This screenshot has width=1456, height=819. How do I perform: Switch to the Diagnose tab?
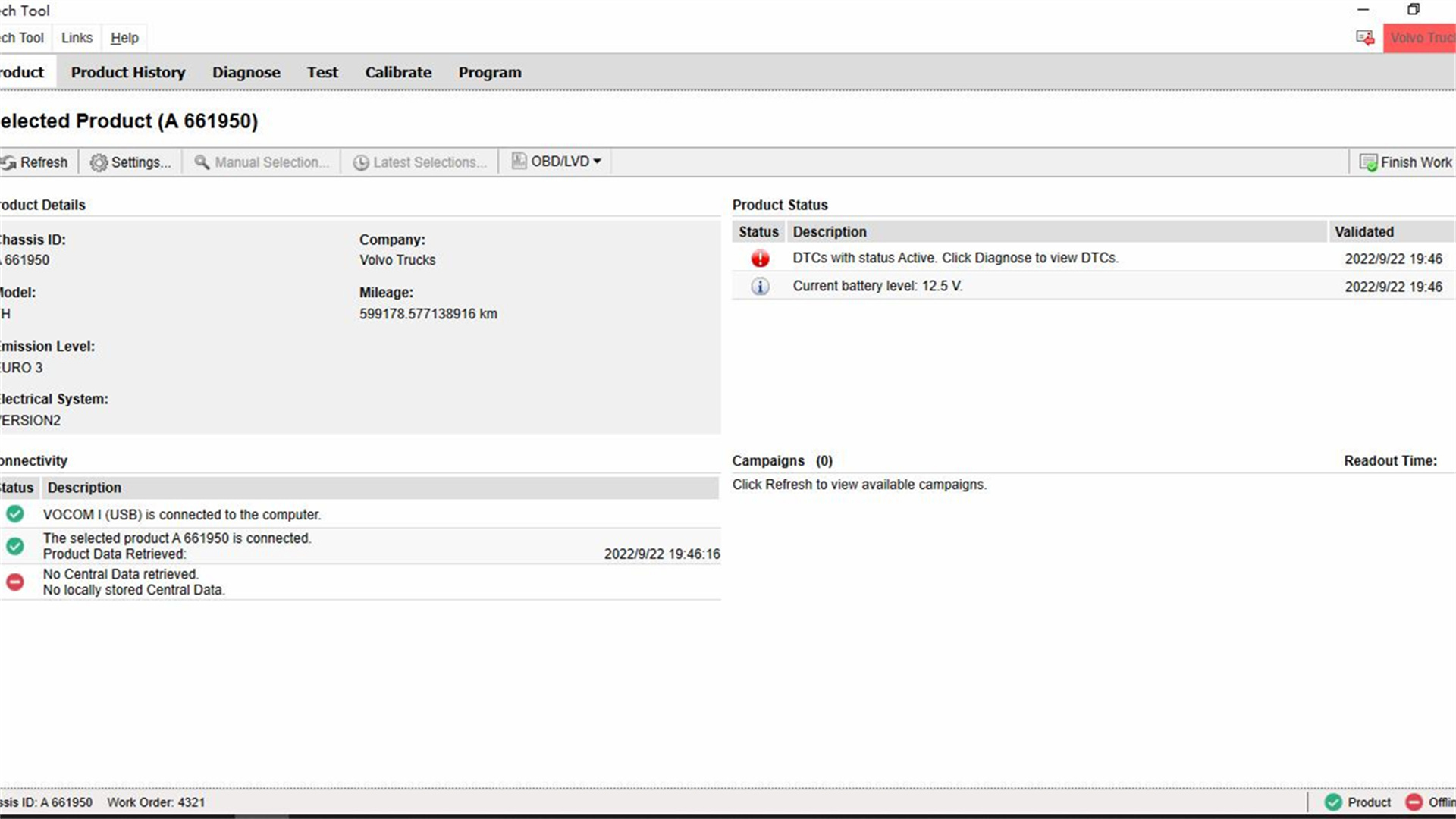(x=246, y=73)
